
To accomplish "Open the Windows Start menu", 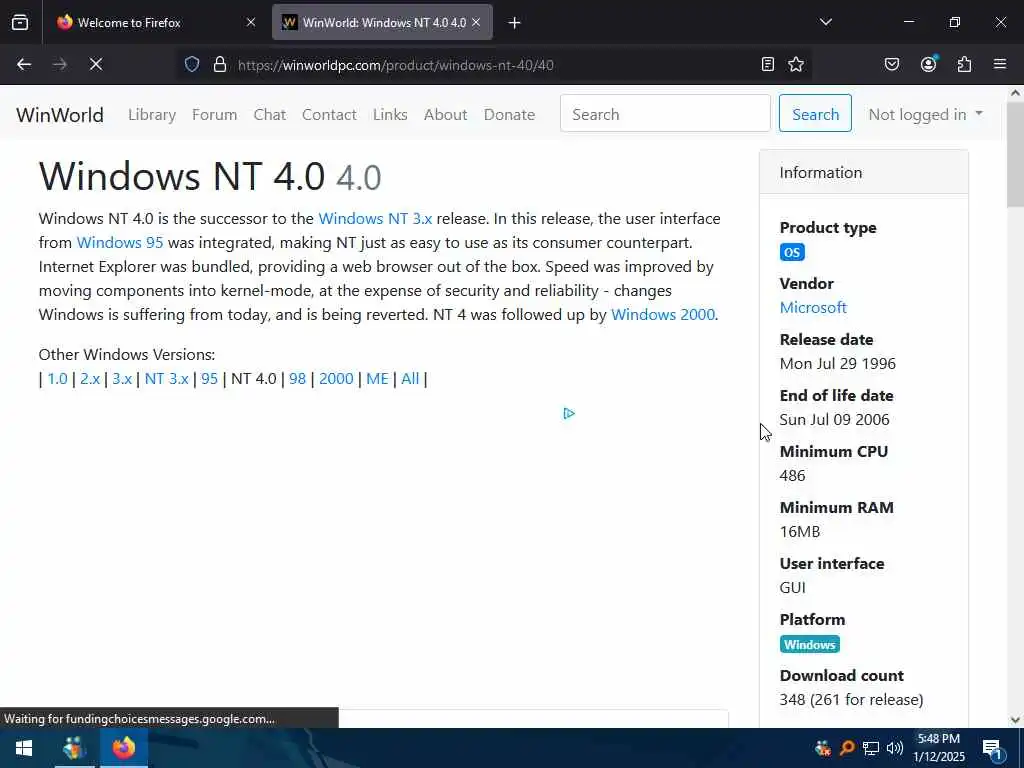I will (x=24, y=748).
